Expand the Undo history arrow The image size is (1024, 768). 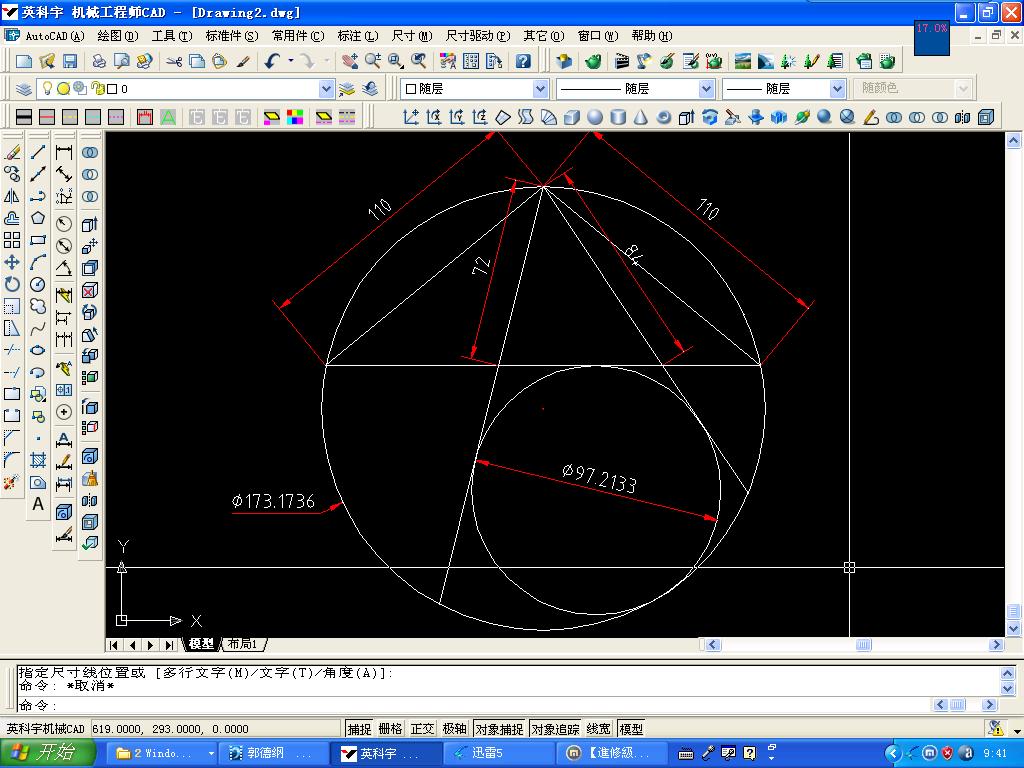tap(291, 61)
